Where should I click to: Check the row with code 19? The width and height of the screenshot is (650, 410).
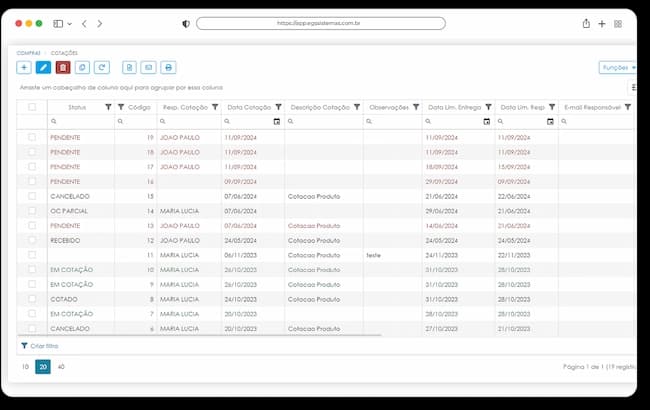tap(32, 137)
